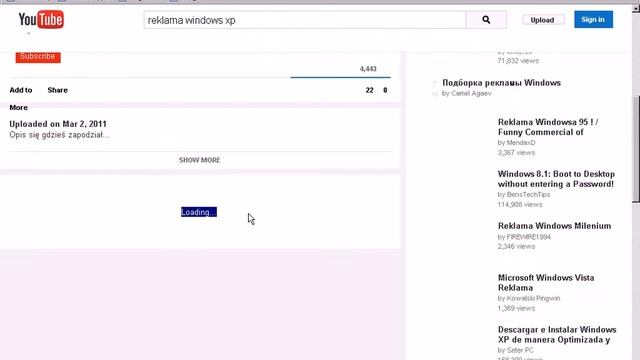The width and height of the screenshot is (640, 360).
Task: Click the dislikes count 0
Action: coord(385,90)
